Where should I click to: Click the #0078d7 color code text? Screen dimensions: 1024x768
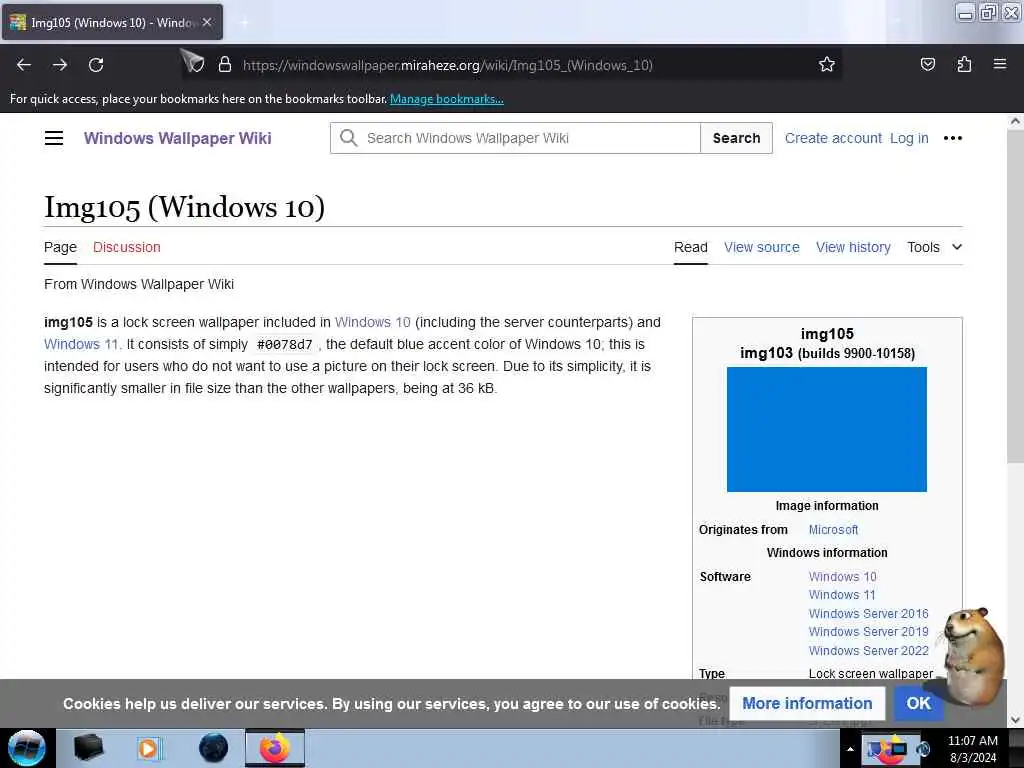coord(285,344)
